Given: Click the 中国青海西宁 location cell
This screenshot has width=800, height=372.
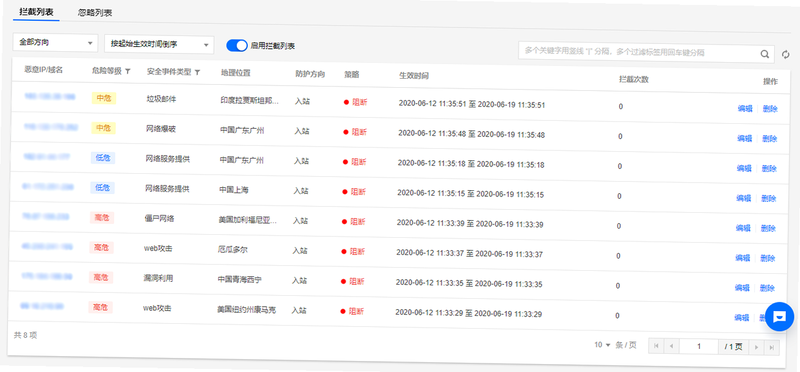Looking at the screenshot, I should (x=240, y=280).
